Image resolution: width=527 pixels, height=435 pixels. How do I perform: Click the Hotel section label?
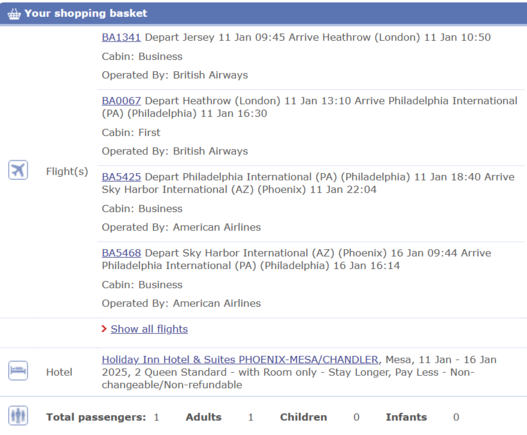pyautogui.click(x=59, y=372)
